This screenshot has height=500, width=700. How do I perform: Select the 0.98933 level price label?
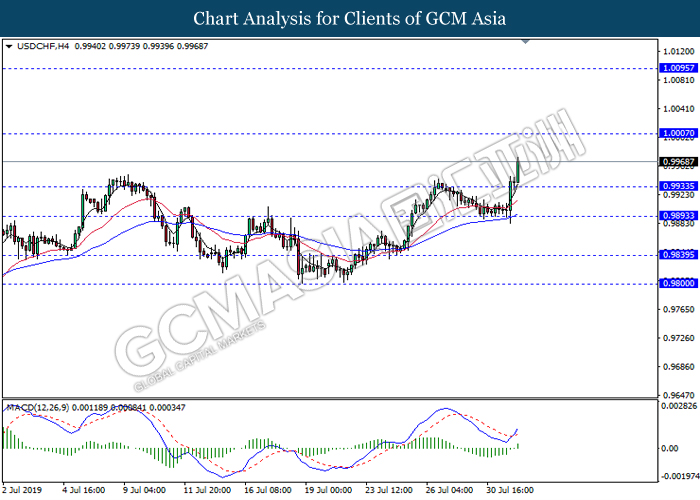678,216
